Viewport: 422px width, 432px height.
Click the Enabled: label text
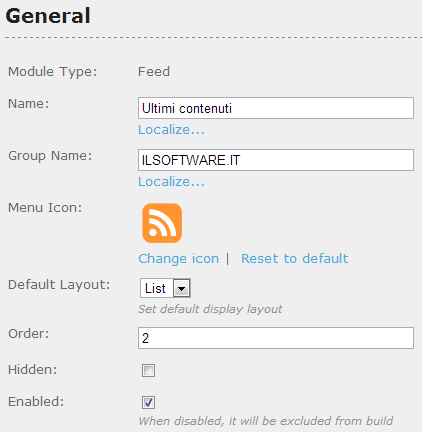click(x=36, y=402)
